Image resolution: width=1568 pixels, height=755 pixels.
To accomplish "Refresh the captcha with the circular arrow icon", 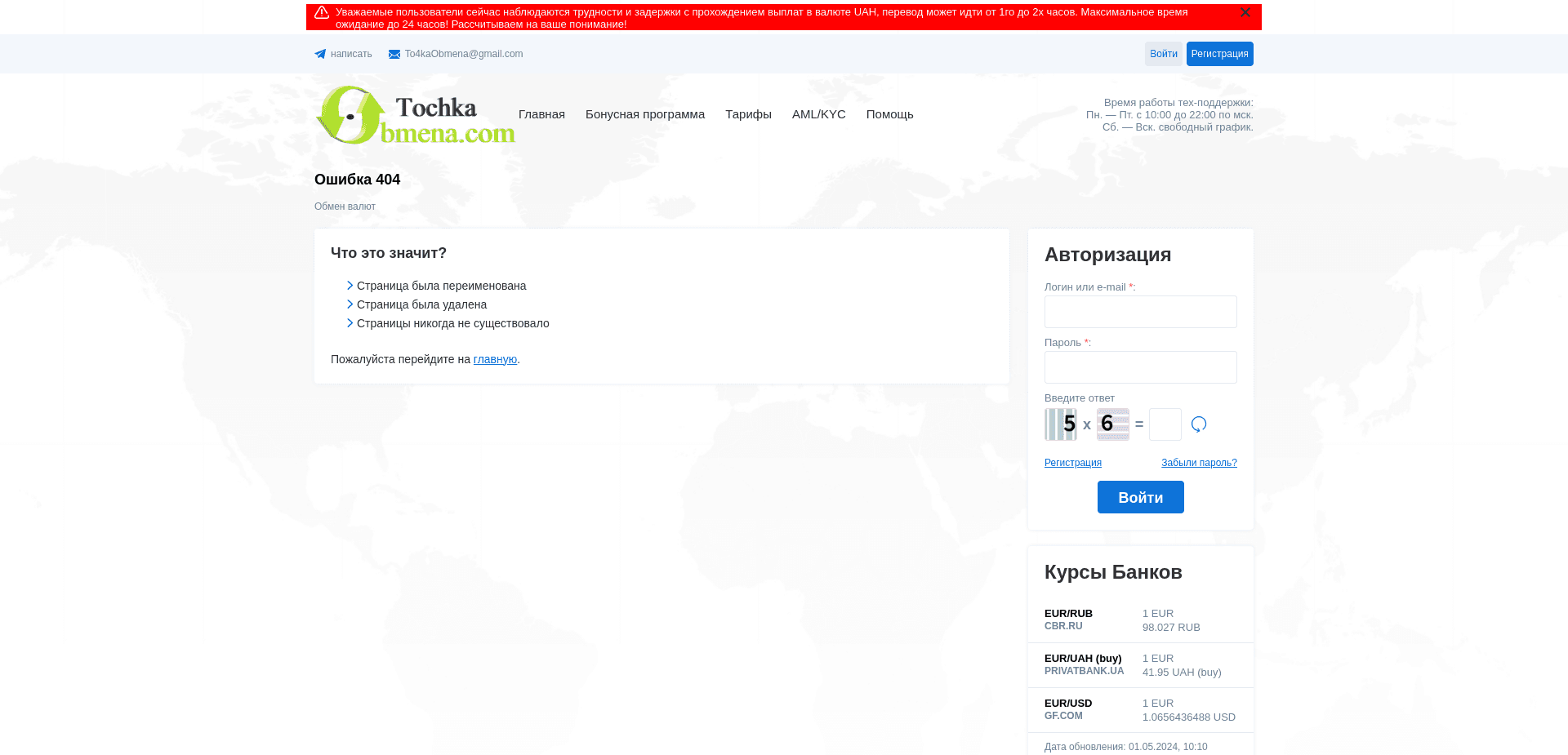I will coord(1198,424).
